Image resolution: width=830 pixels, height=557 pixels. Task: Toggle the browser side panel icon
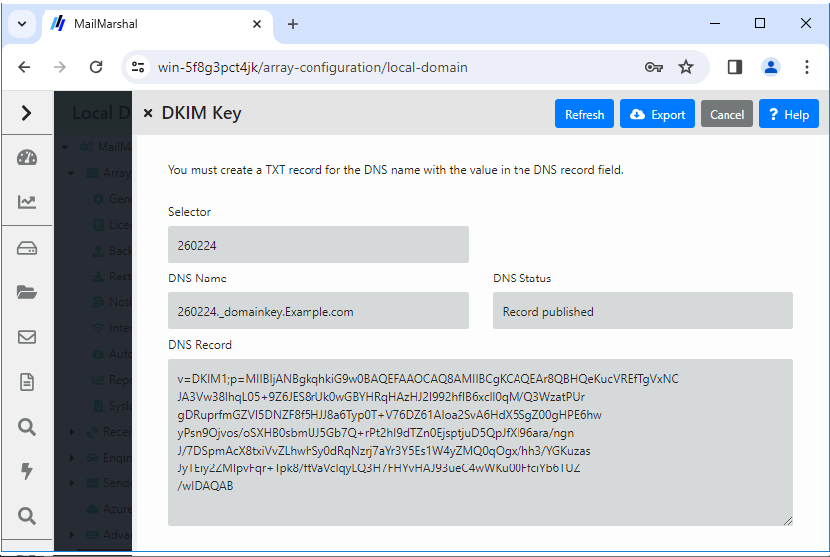735,67
